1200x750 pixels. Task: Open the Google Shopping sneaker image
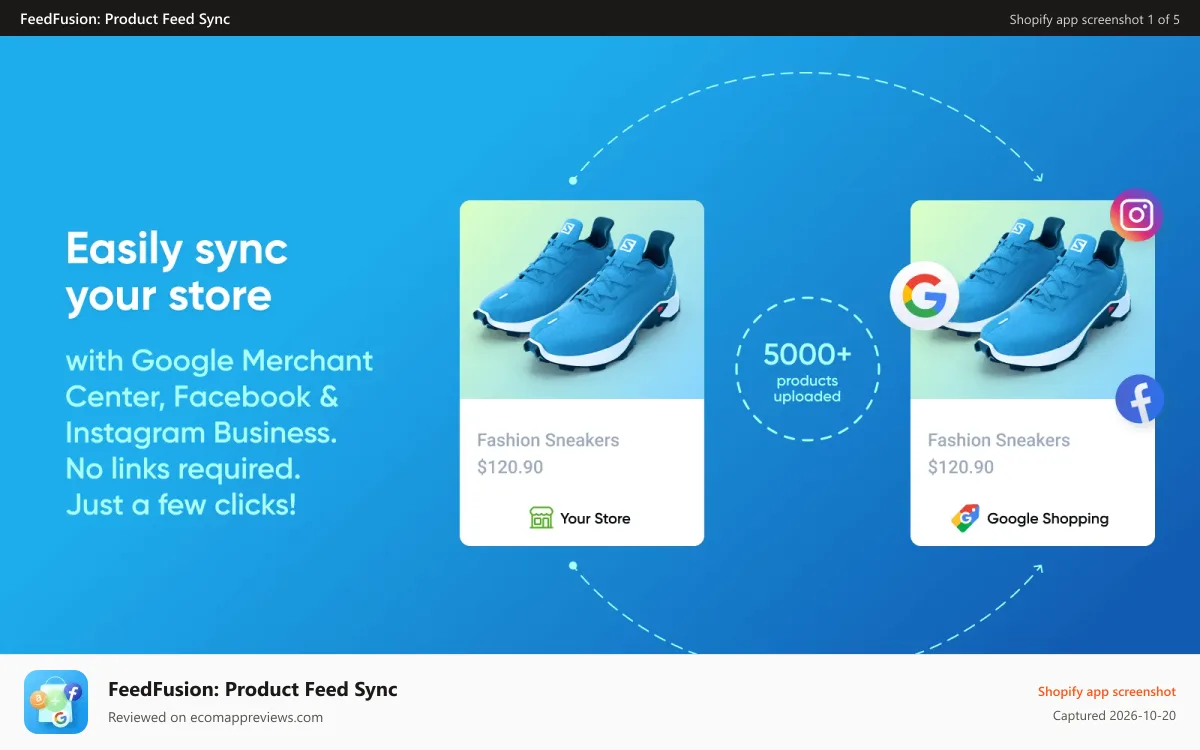1033,300
